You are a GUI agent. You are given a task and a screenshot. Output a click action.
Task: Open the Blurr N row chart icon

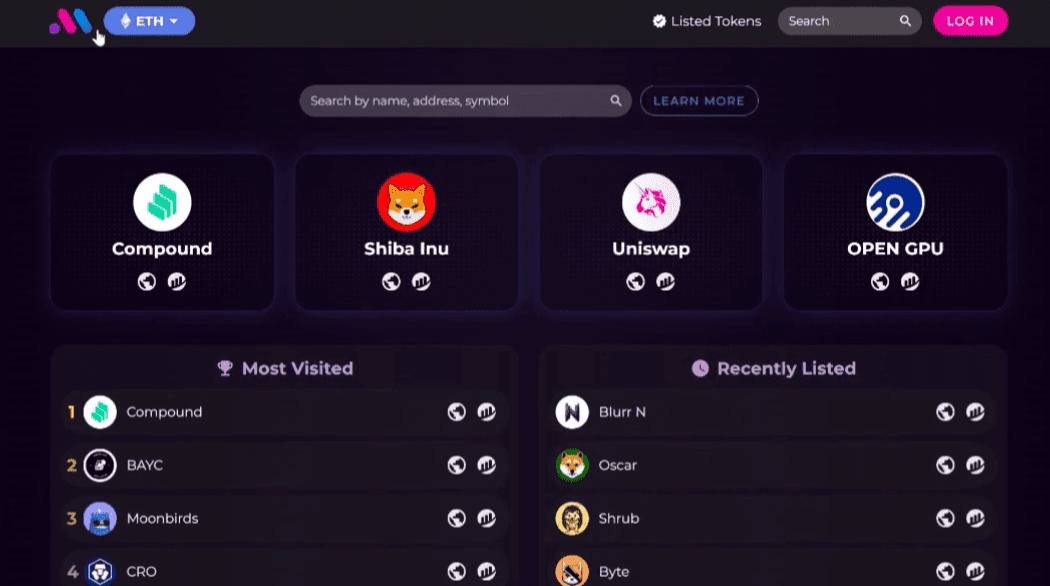[x=975, y=412]
